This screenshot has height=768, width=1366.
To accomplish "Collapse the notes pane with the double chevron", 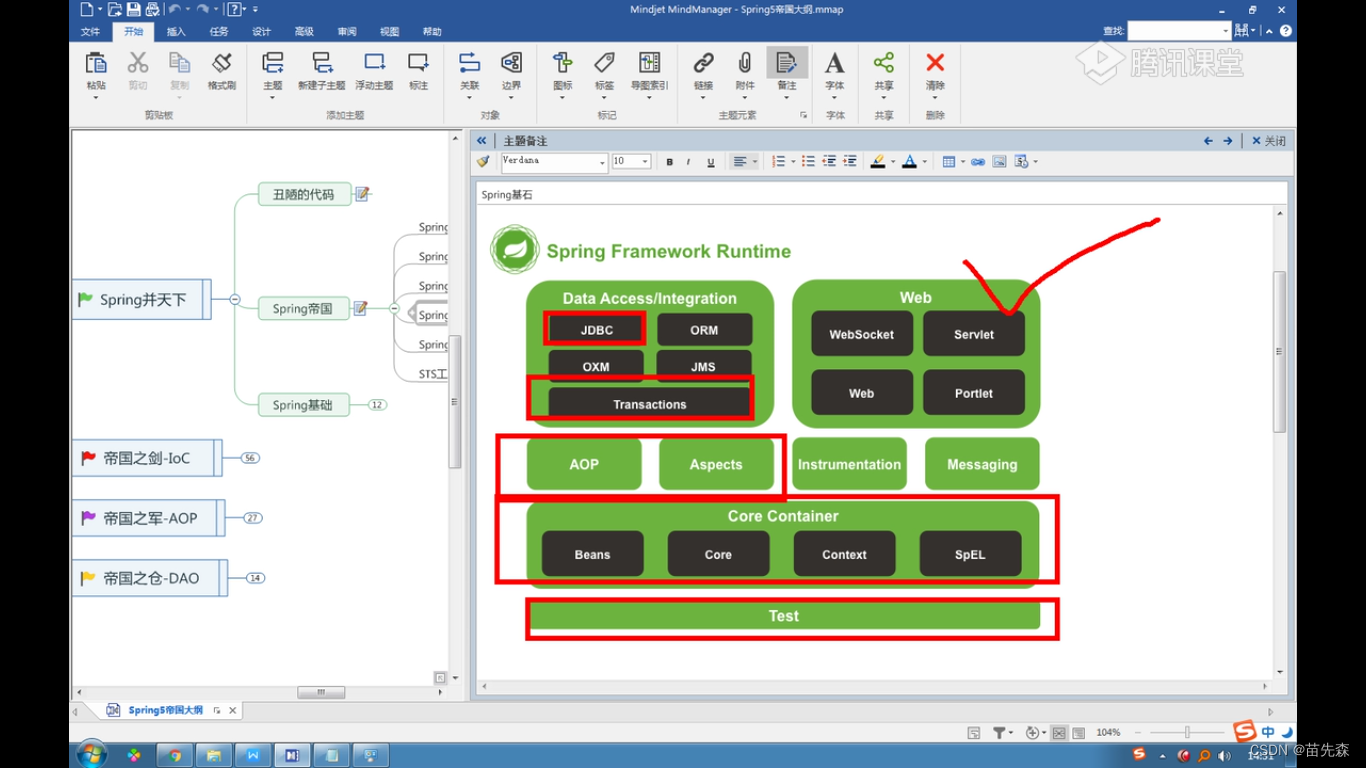I will [x=481, y=141].
